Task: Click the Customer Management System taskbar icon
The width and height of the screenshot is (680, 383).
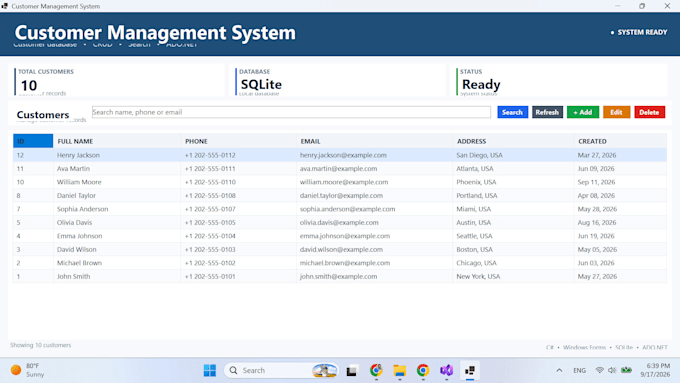Action: (470, 370)
